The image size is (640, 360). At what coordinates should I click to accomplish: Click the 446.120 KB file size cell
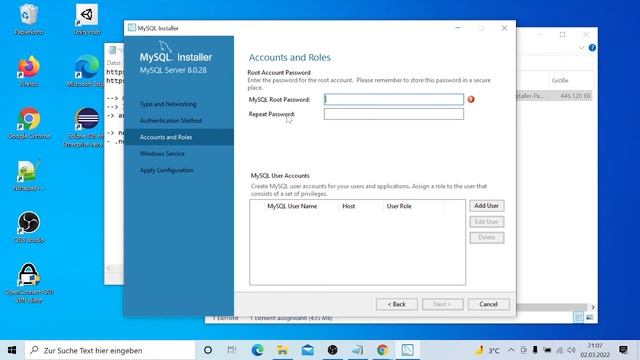tap(575, 96)
